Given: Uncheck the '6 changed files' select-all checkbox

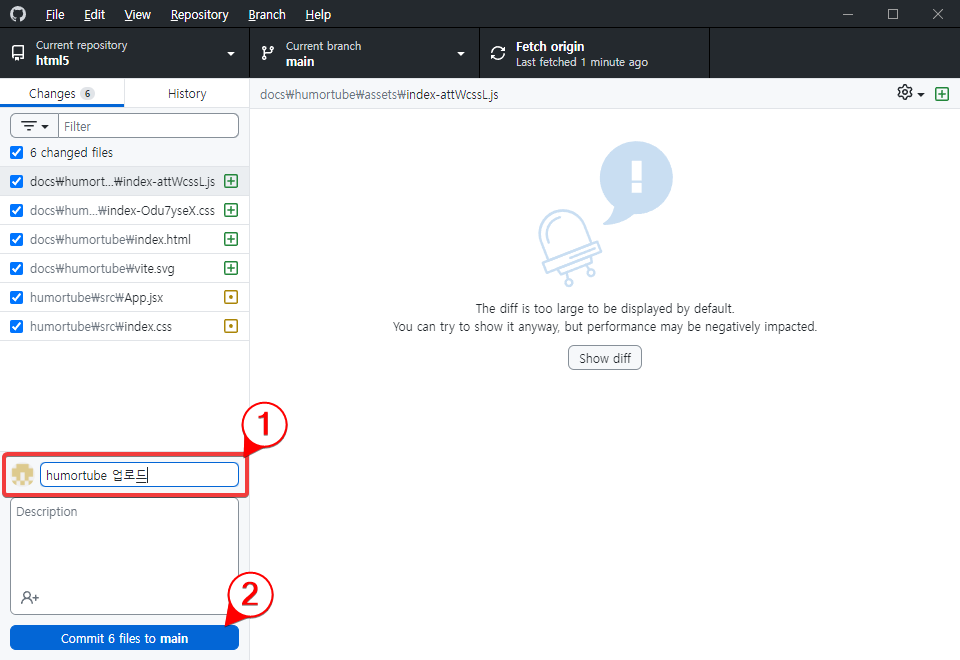Looking at the screenshot, I should [x=16, y=153].
